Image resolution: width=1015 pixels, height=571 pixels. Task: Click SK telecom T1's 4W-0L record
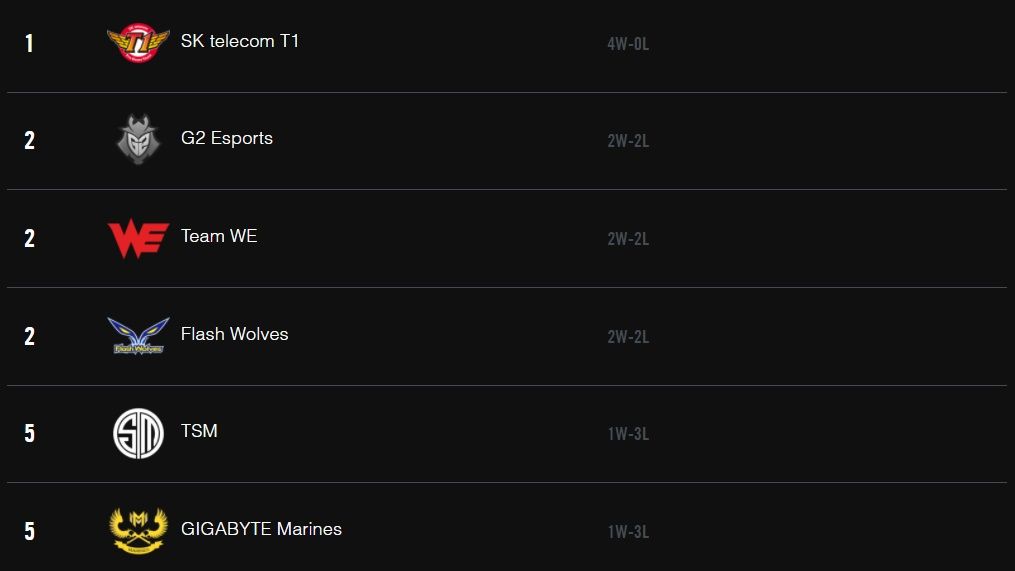628,44
